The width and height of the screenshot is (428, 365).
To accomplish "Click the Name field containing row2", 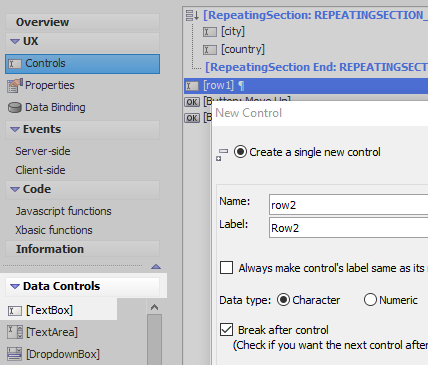I will (348, 205).
